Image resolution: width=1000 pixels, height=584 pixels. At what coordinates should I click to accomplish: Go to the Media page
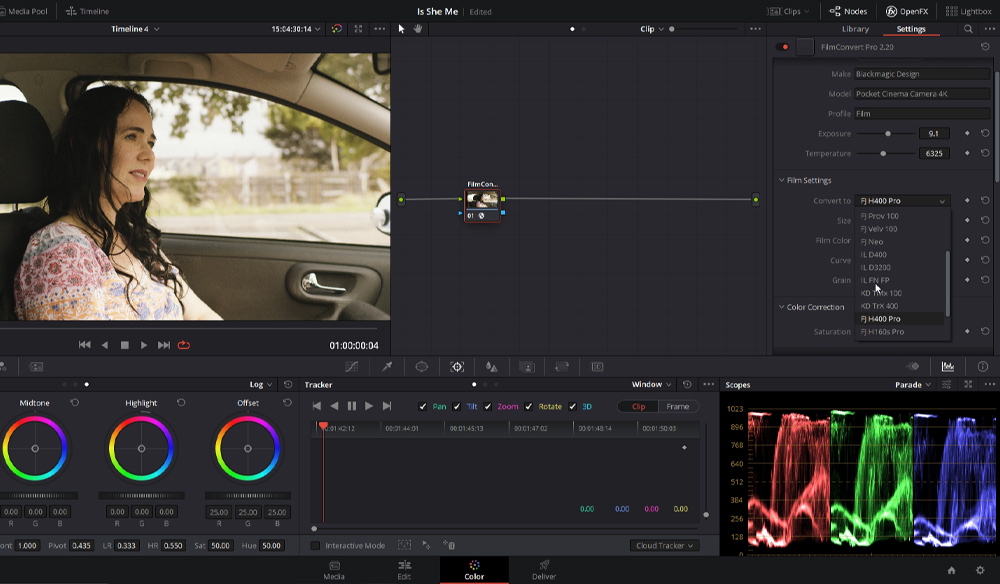click(x=334, y=570)
